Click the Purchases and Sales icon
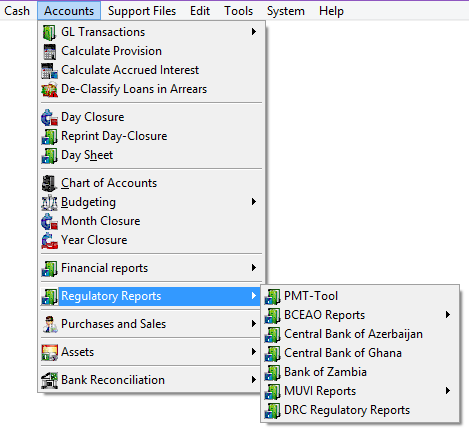Screen dimensions: 469x434 coord(49,324)
